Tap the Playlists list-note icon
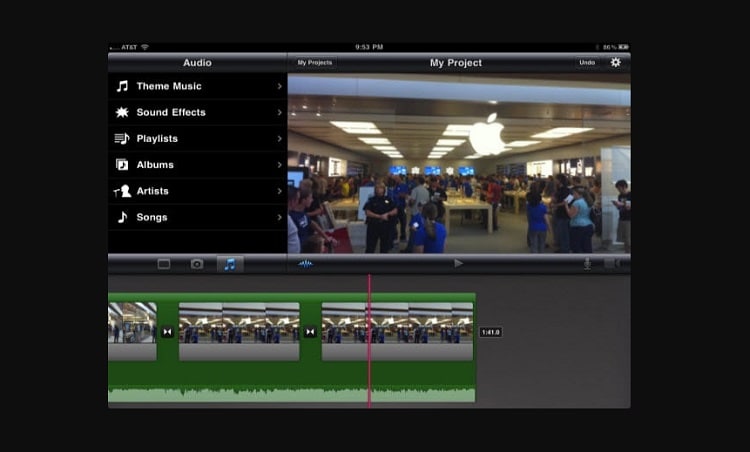750x452 pixels. click(122, 139)
